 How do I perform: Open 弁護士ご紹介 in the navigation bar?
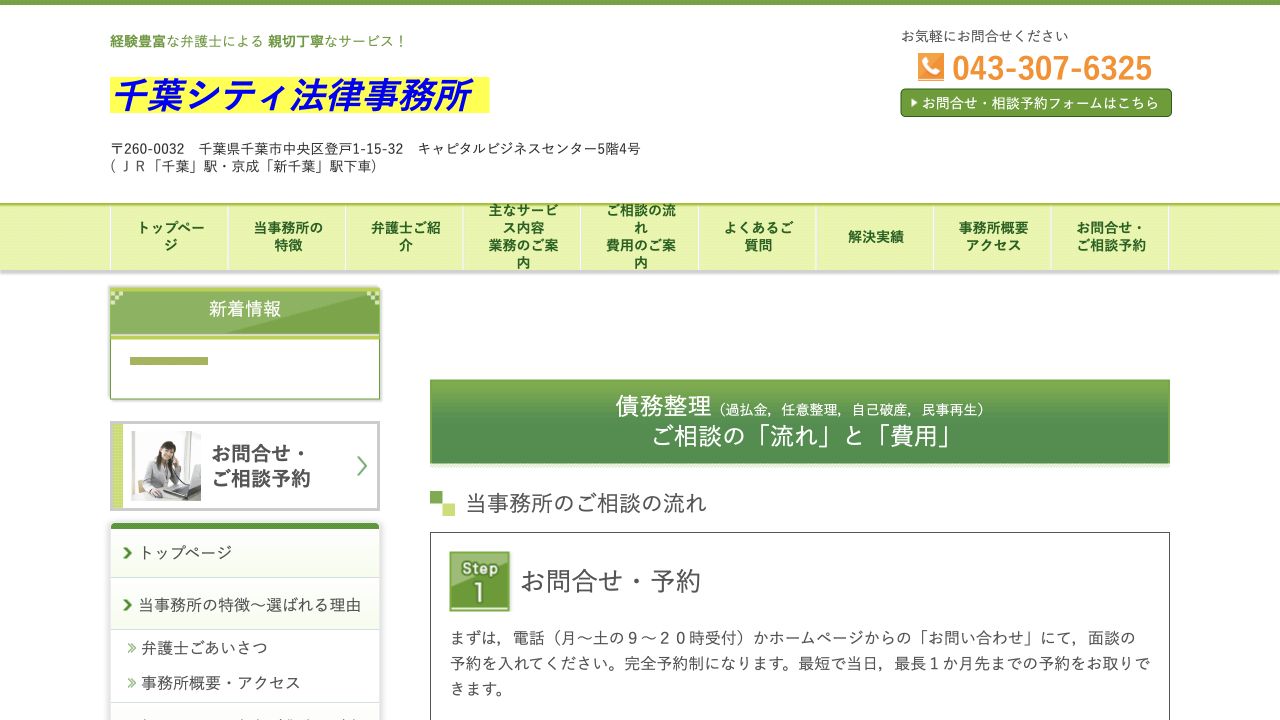tap(405, 237)
